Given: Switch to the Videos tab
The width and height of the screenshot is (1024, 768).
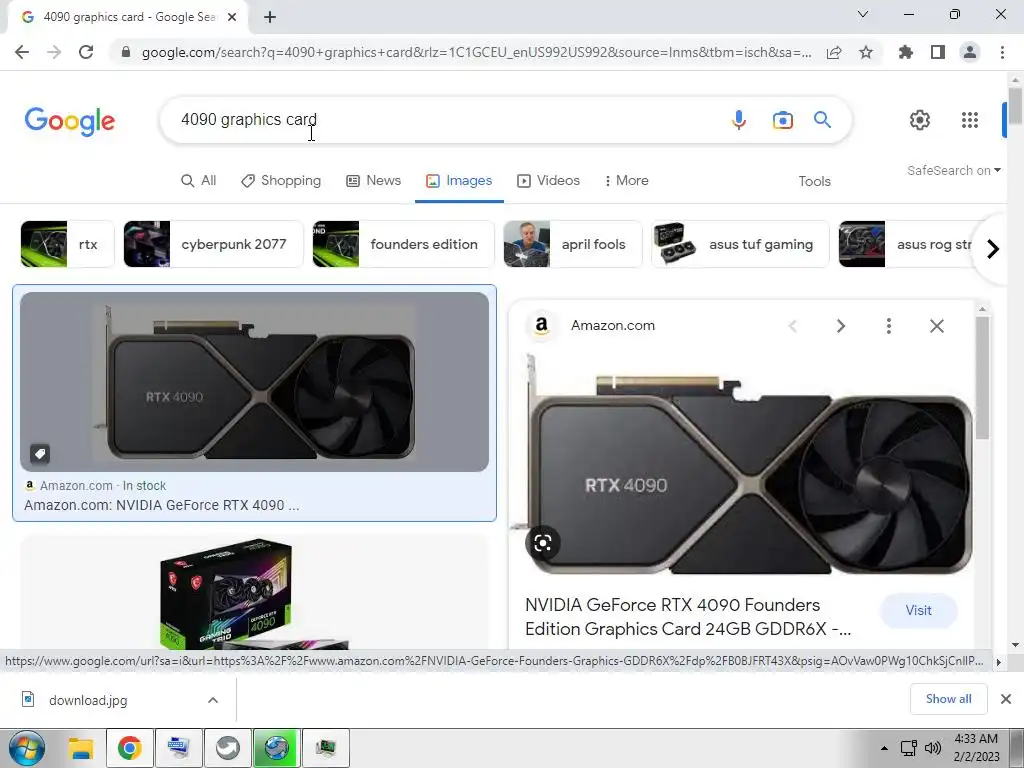Looking at the screenshot, I should [549, 181].
